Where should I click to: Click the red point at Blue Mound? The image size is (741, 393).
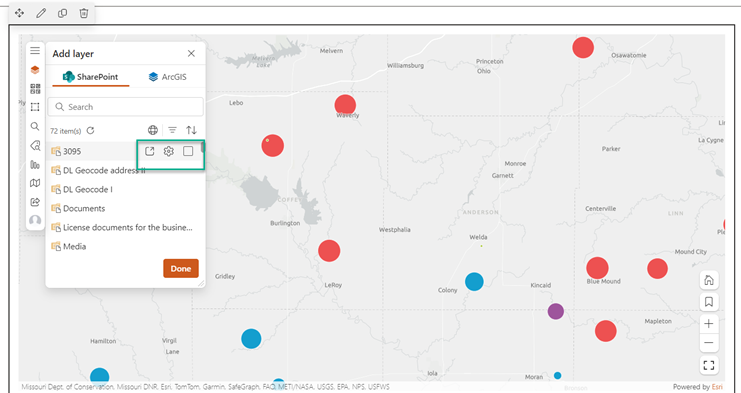click(x=597, y=268)
